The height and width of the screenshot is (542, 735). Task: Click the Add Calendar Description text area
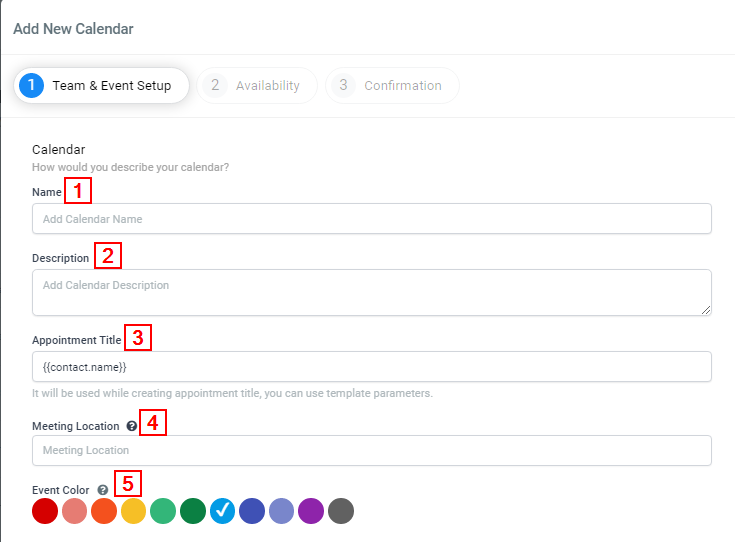click(371, 292)
